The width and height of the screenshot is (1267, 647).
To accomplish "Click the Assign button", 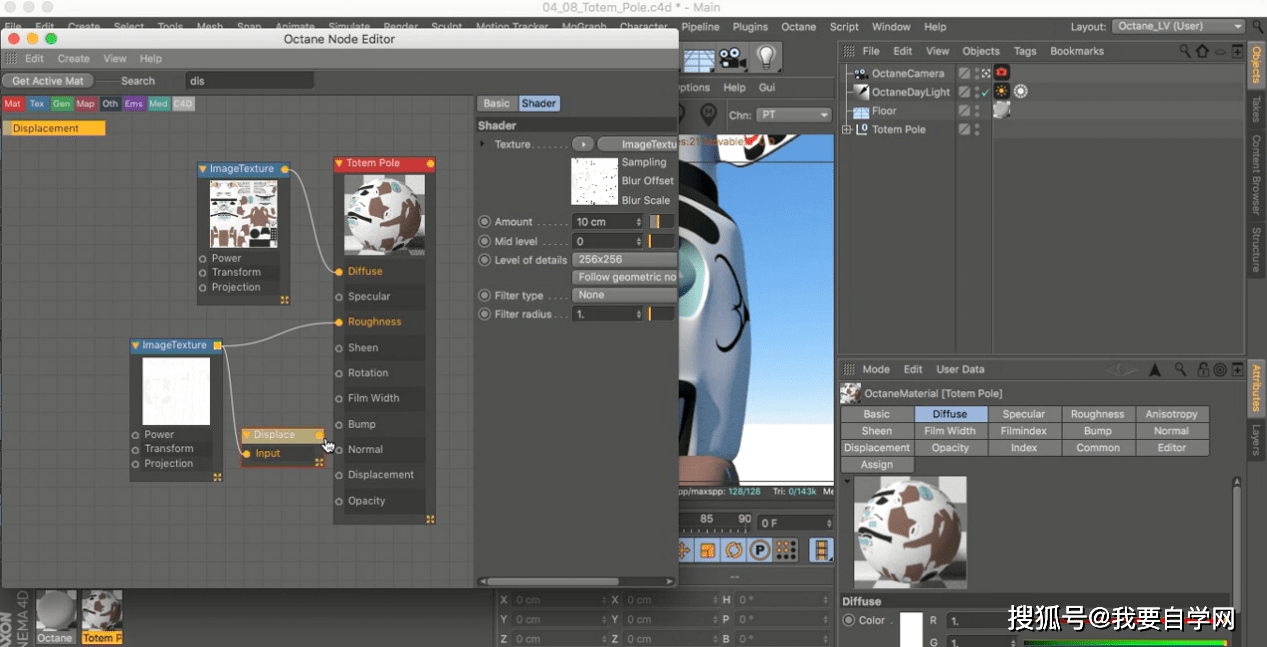I will 876,465.
